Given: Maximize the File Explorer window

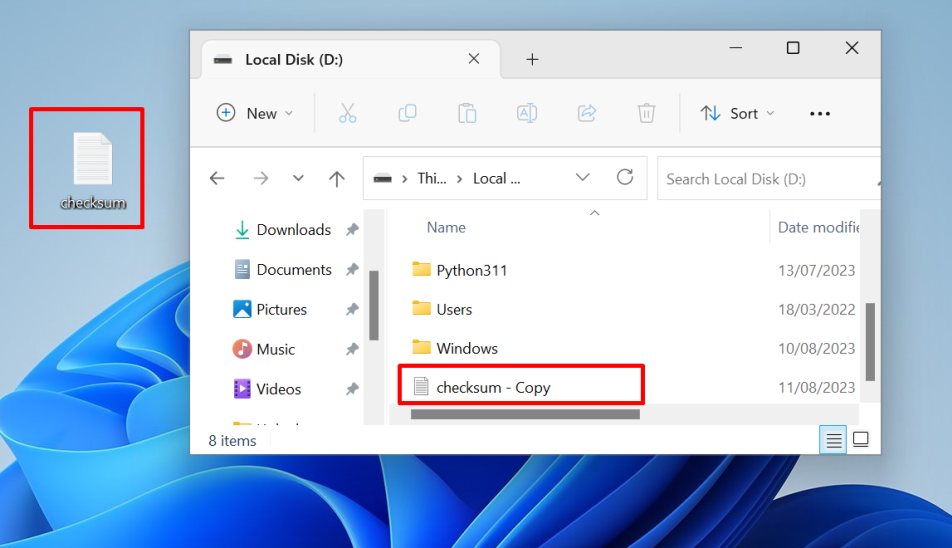Looking at the screenshot, I should pyautogui.click(x=793, y=48).
